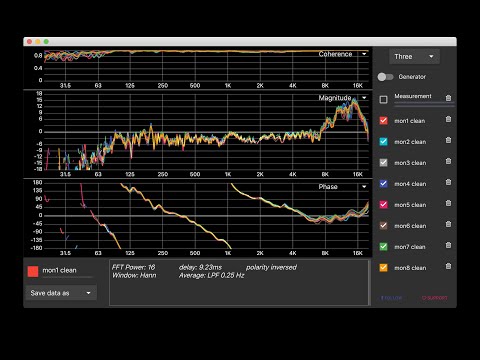
Task: Delete the mon4 clean measurement
Action: click(x=448, y=182)
